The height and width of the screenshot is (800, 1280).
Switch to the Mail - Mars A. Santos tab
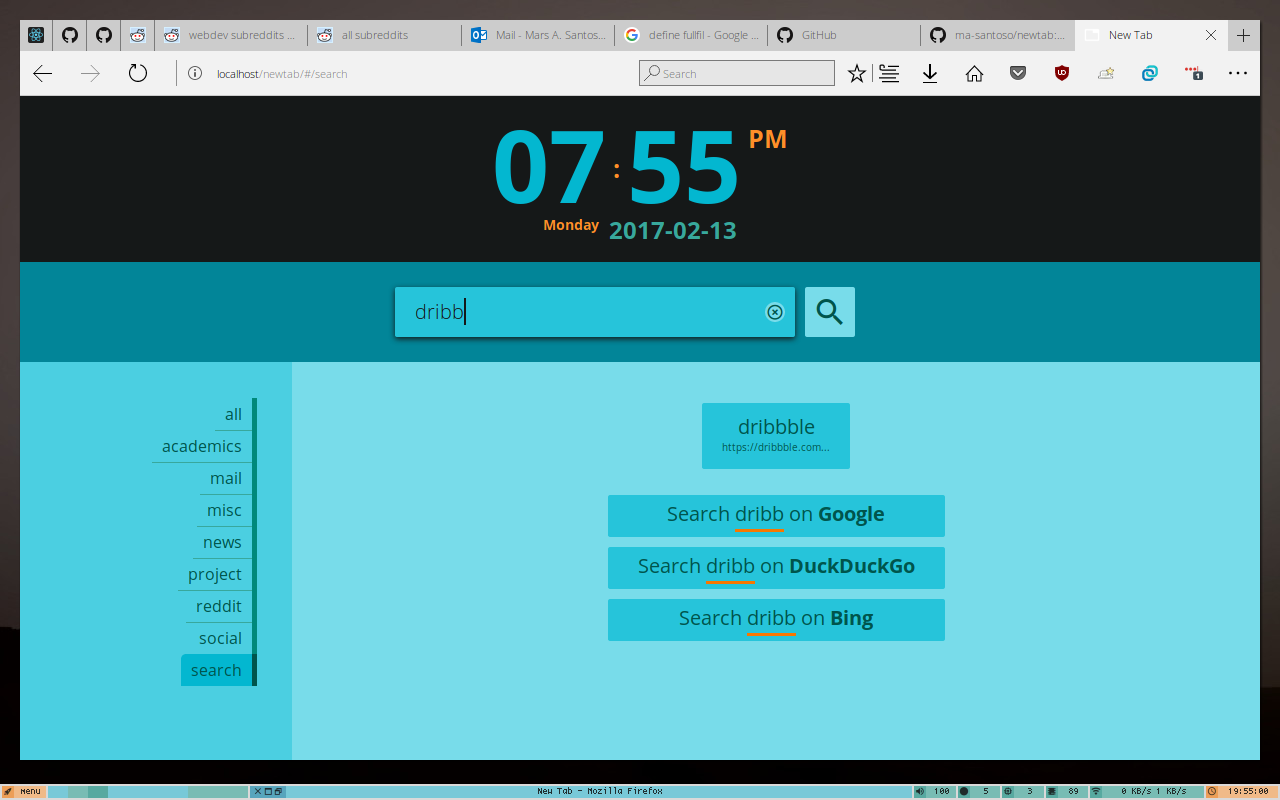[x=537, y=35]
